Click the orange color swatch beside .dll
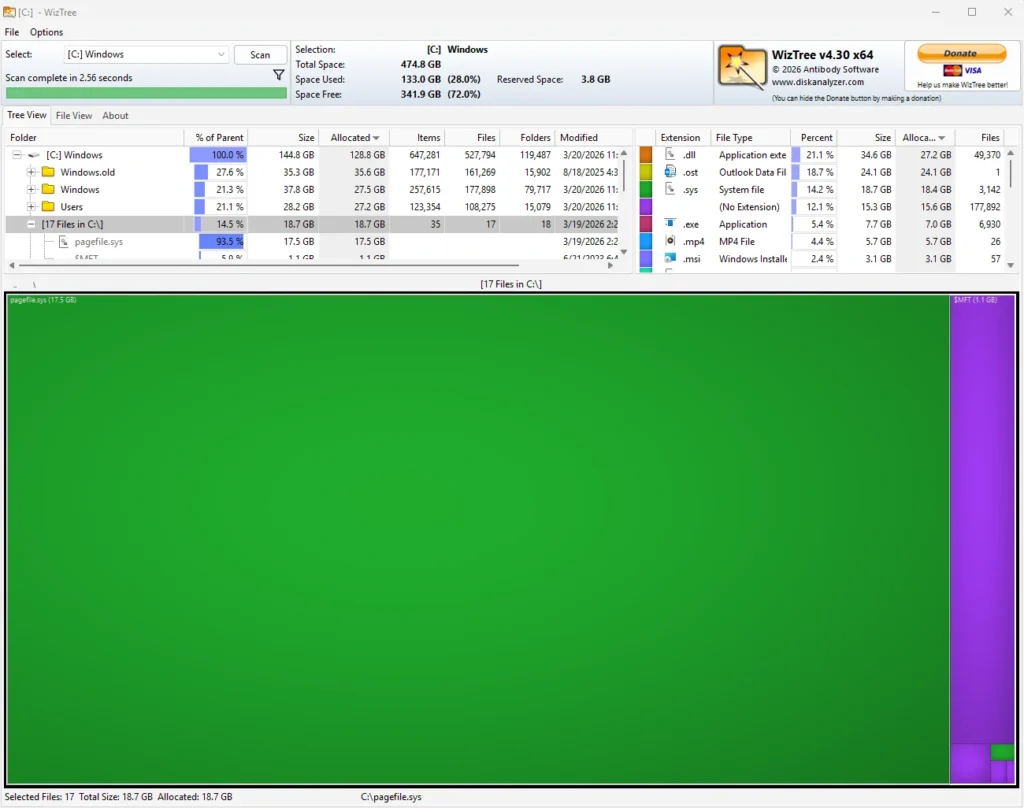 [645, 154]
